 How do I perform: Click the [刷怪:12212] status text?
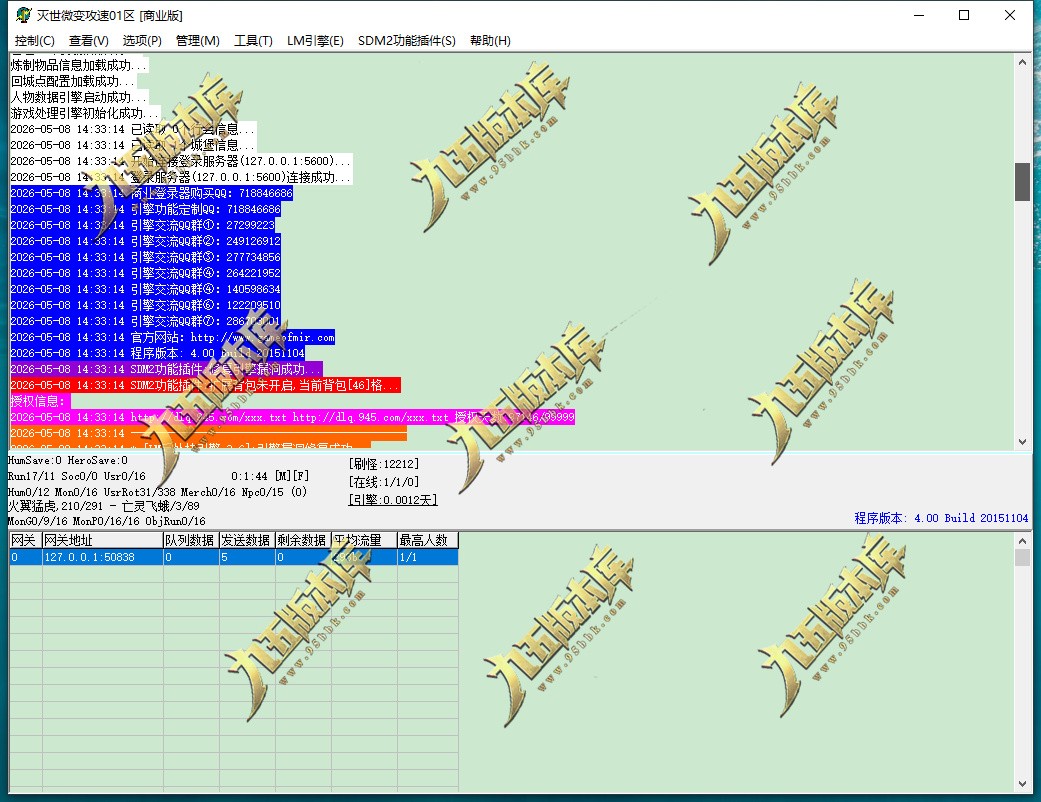(384, 464)
